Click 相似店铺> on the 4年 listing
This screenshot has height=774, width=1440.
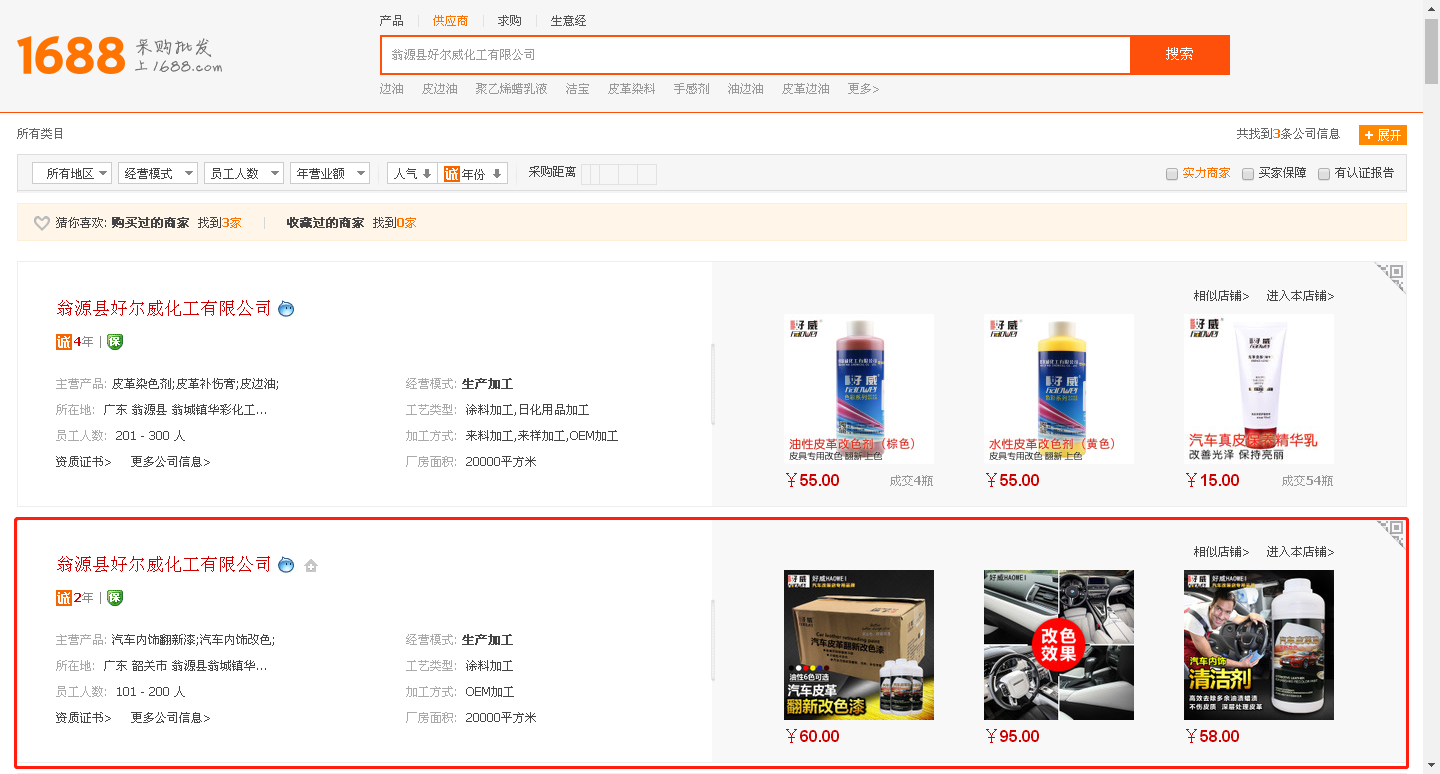click(1221, 296)
